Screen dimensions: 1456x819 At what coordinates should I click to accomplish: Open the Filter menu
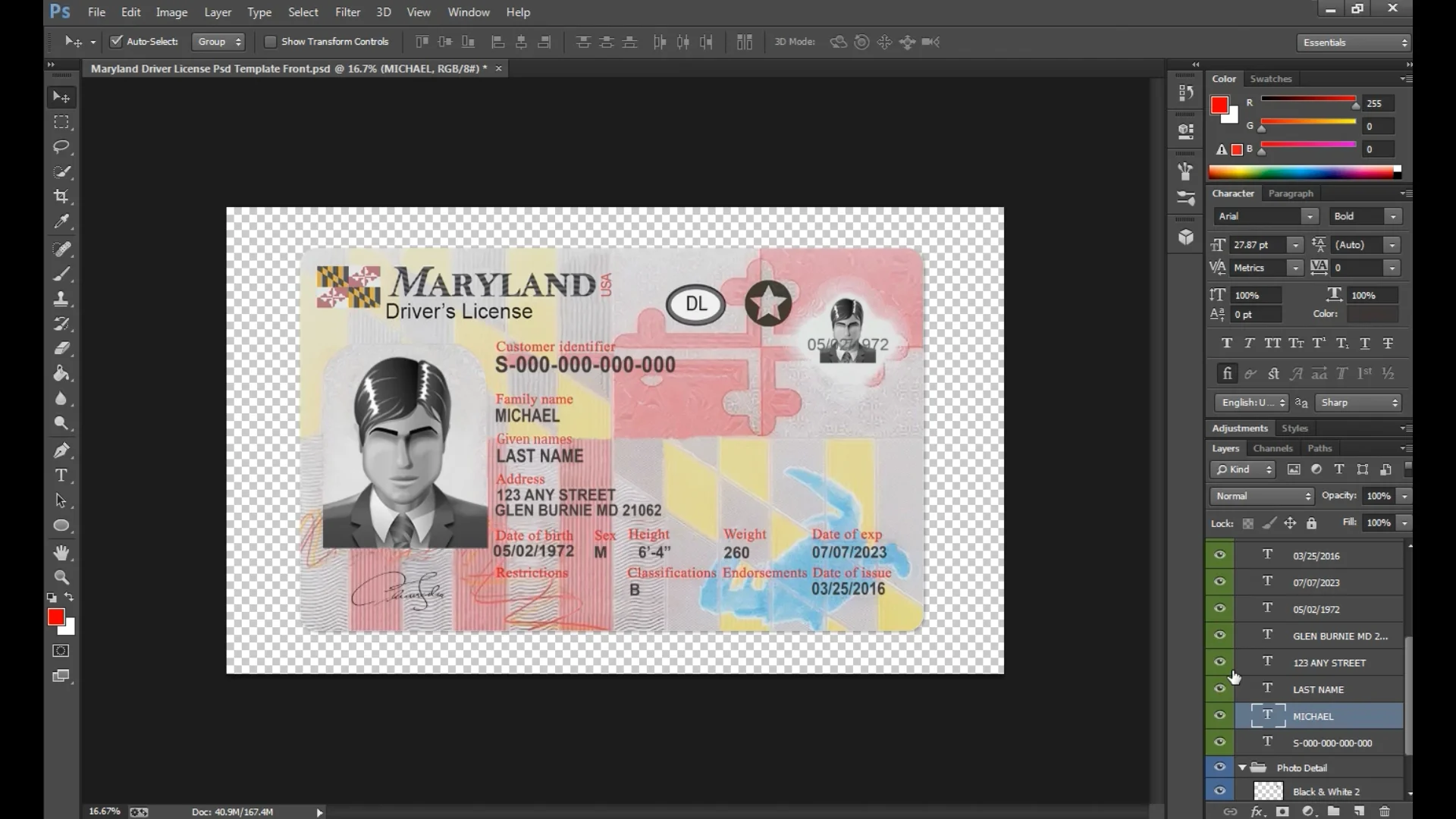click(347, 12)
